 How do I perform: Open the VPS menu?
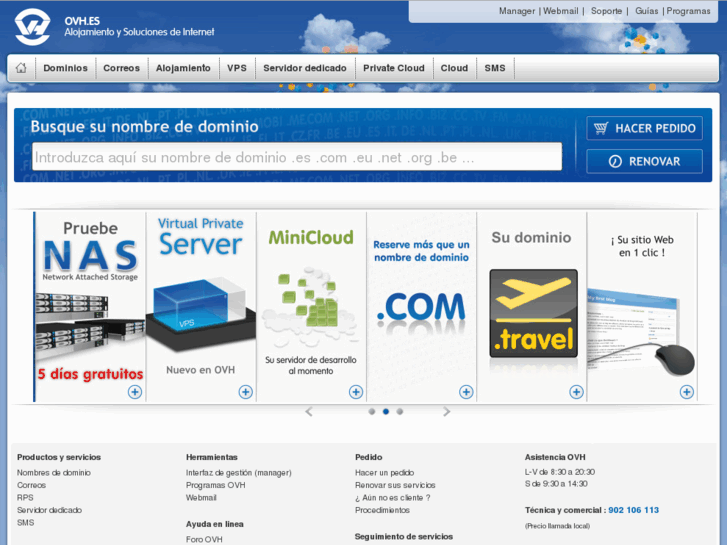click(x=237, y=68)
